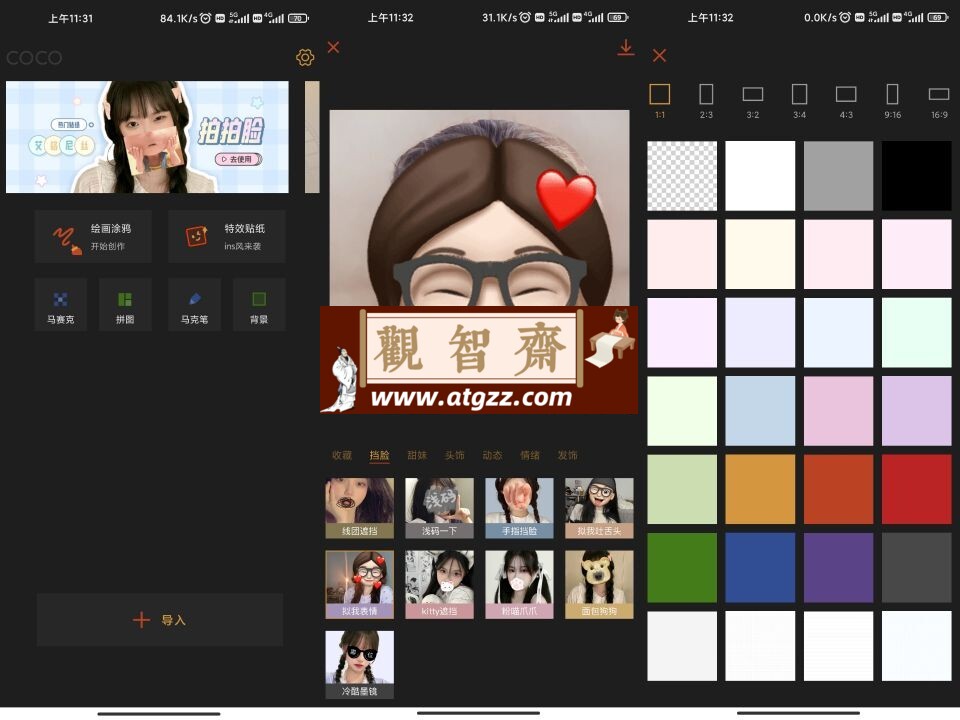The width and height of the screenshot is (960, 720).
Task: Open the 绘画涂鸦 drawing doodle tool
Action: (x=93, y=237)
